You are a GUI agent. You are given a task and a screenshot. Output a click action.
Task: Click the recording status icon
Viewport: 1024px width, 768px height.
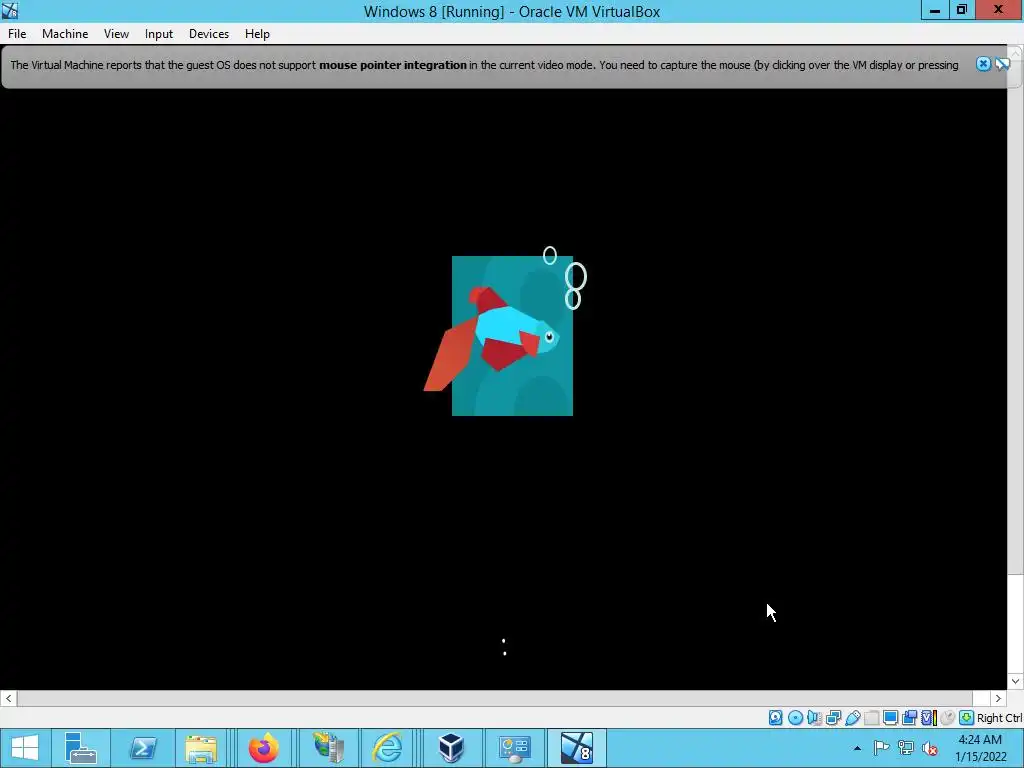tap(909, 718)
